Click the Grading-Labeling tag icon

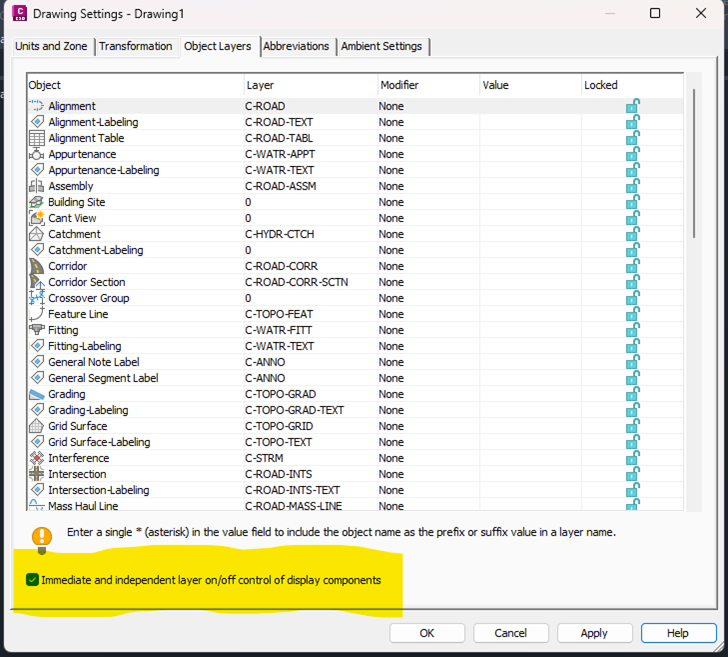click(x=37, y=410)
